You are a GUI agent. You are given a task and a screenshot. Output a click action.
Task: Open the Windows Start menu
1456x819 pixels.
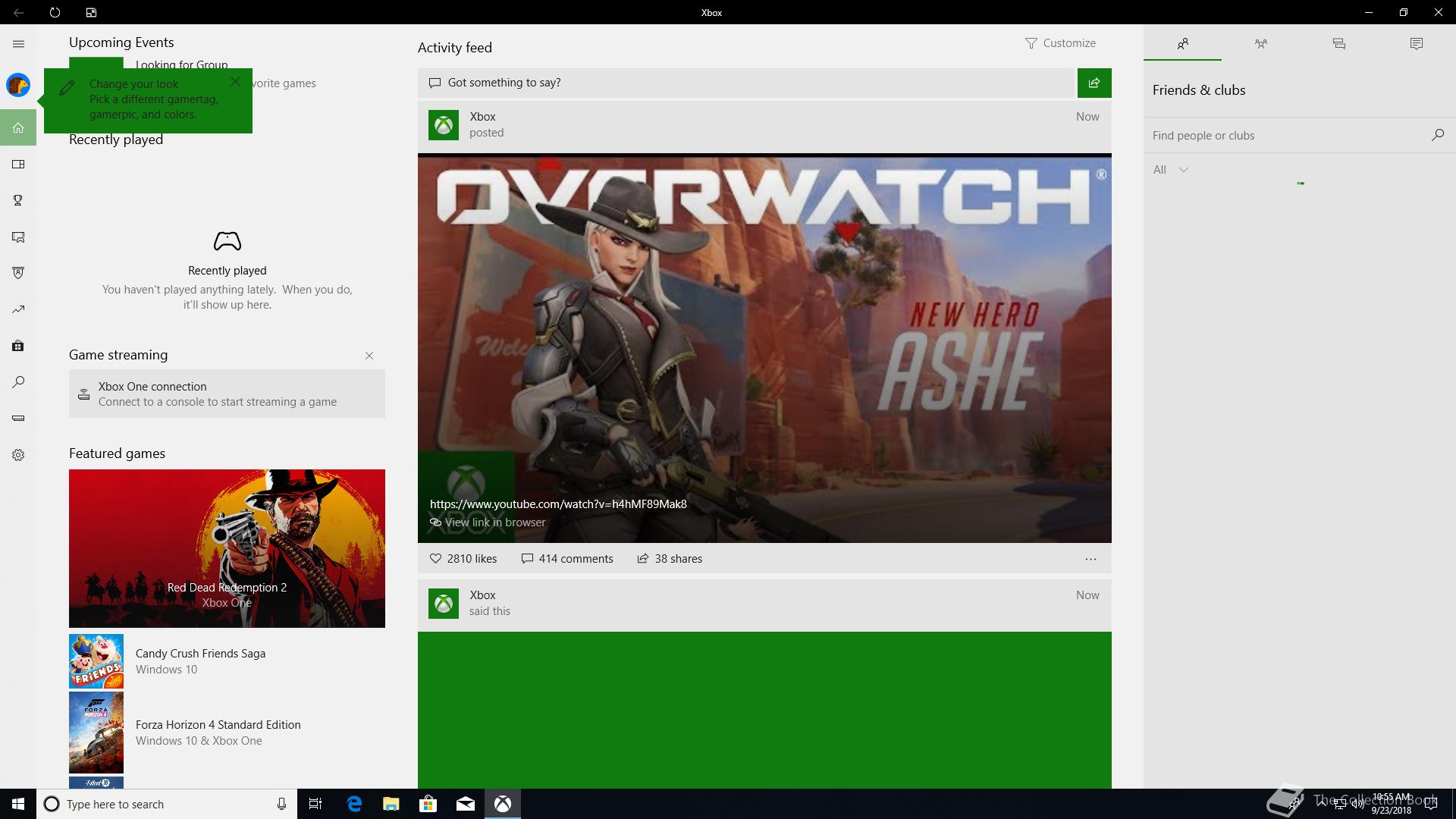click(18, 804)
